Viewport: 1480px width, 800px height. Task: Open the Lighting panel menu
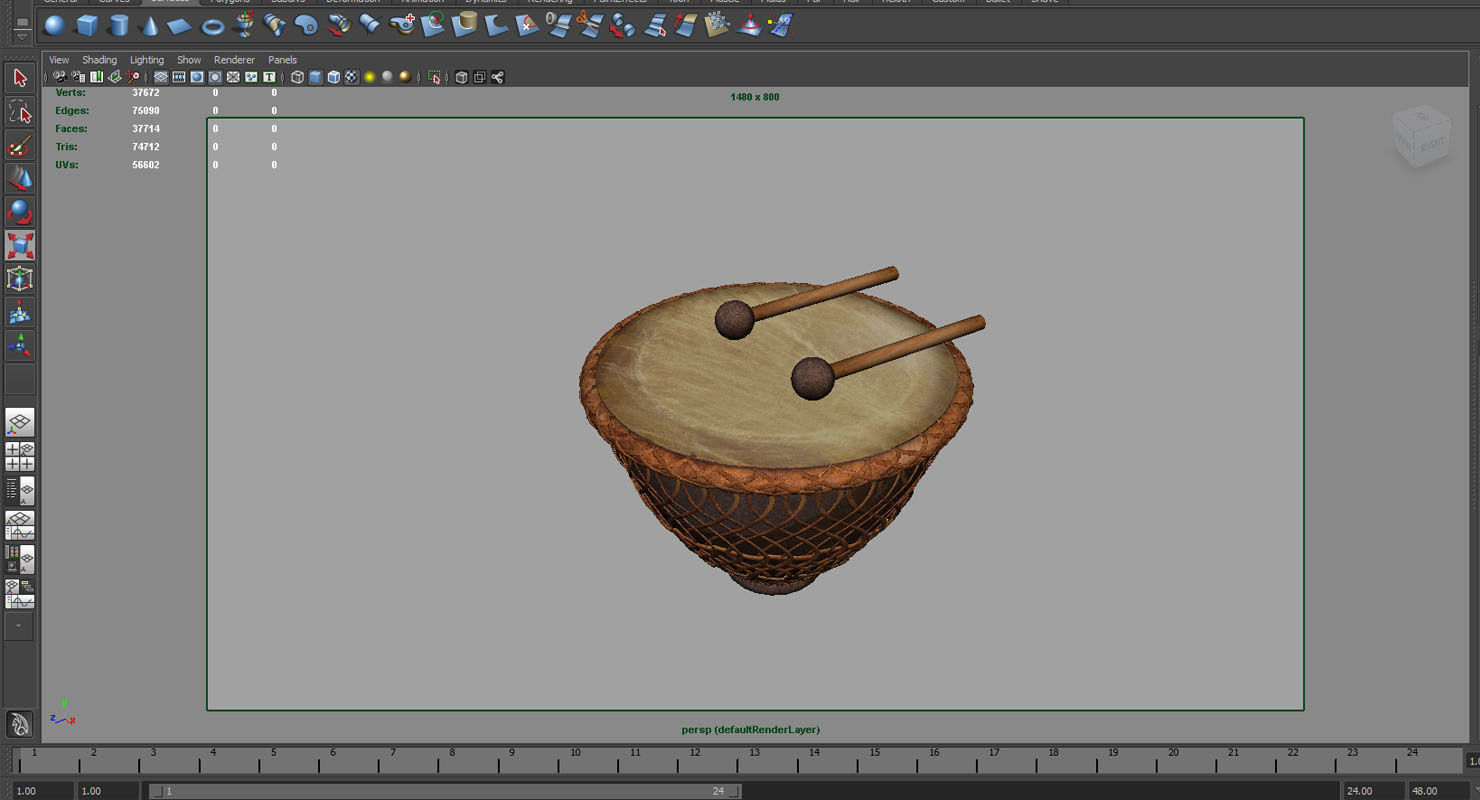[147, 60]
